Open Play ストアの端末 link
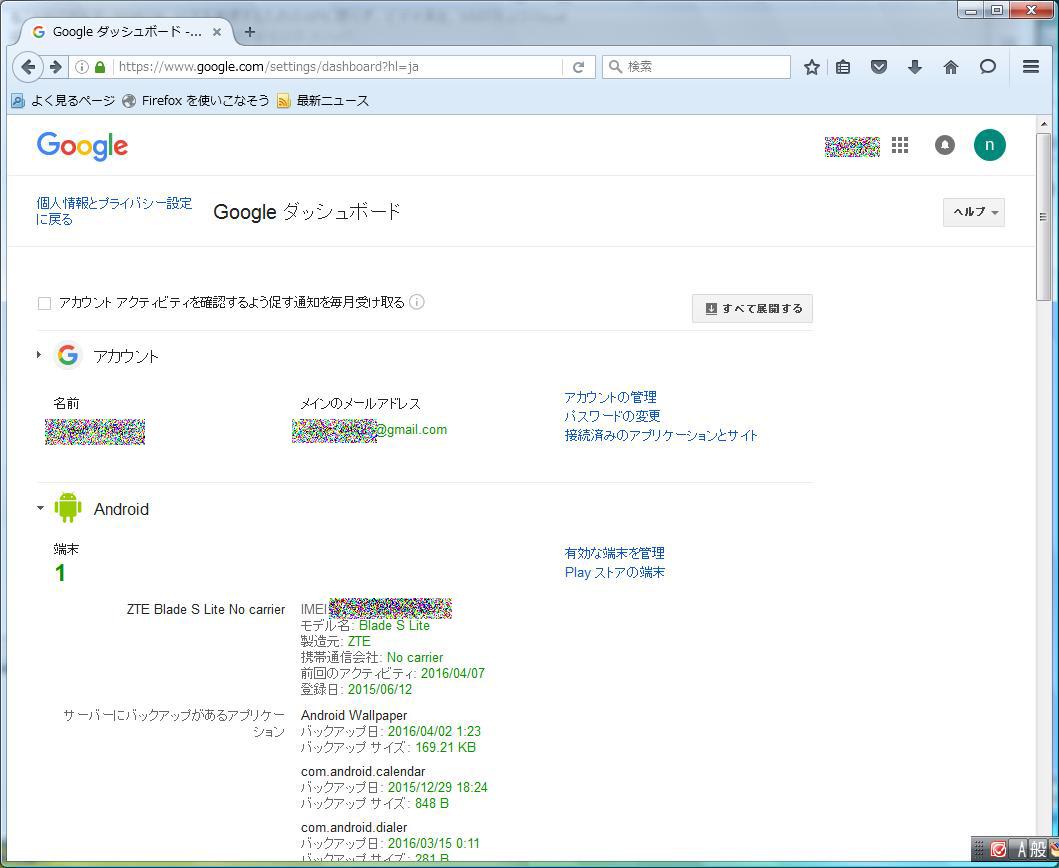This screenshot has width=1059, height=868. coord(614,572)
